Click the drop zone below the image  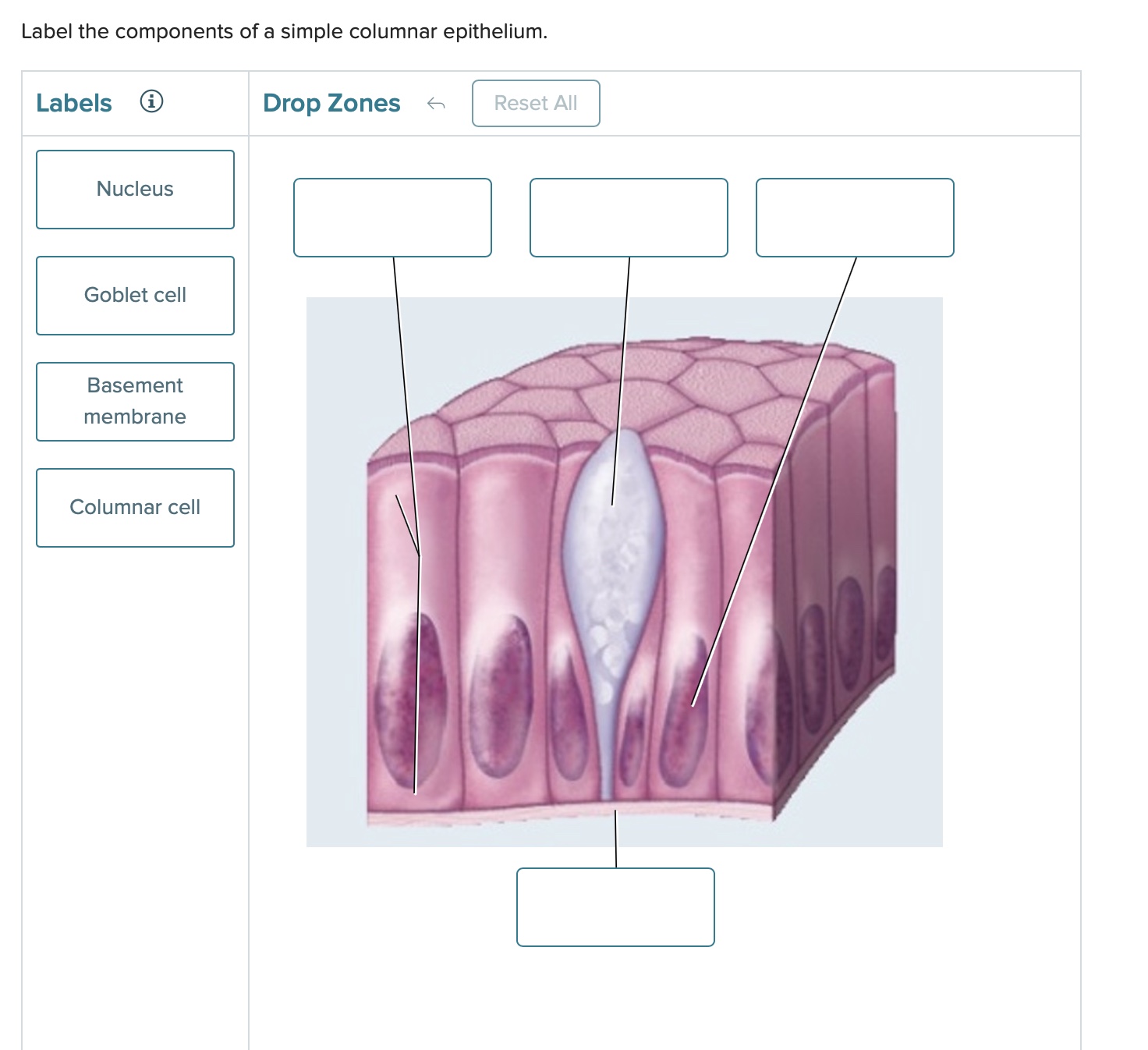click(x=615, y=908)
